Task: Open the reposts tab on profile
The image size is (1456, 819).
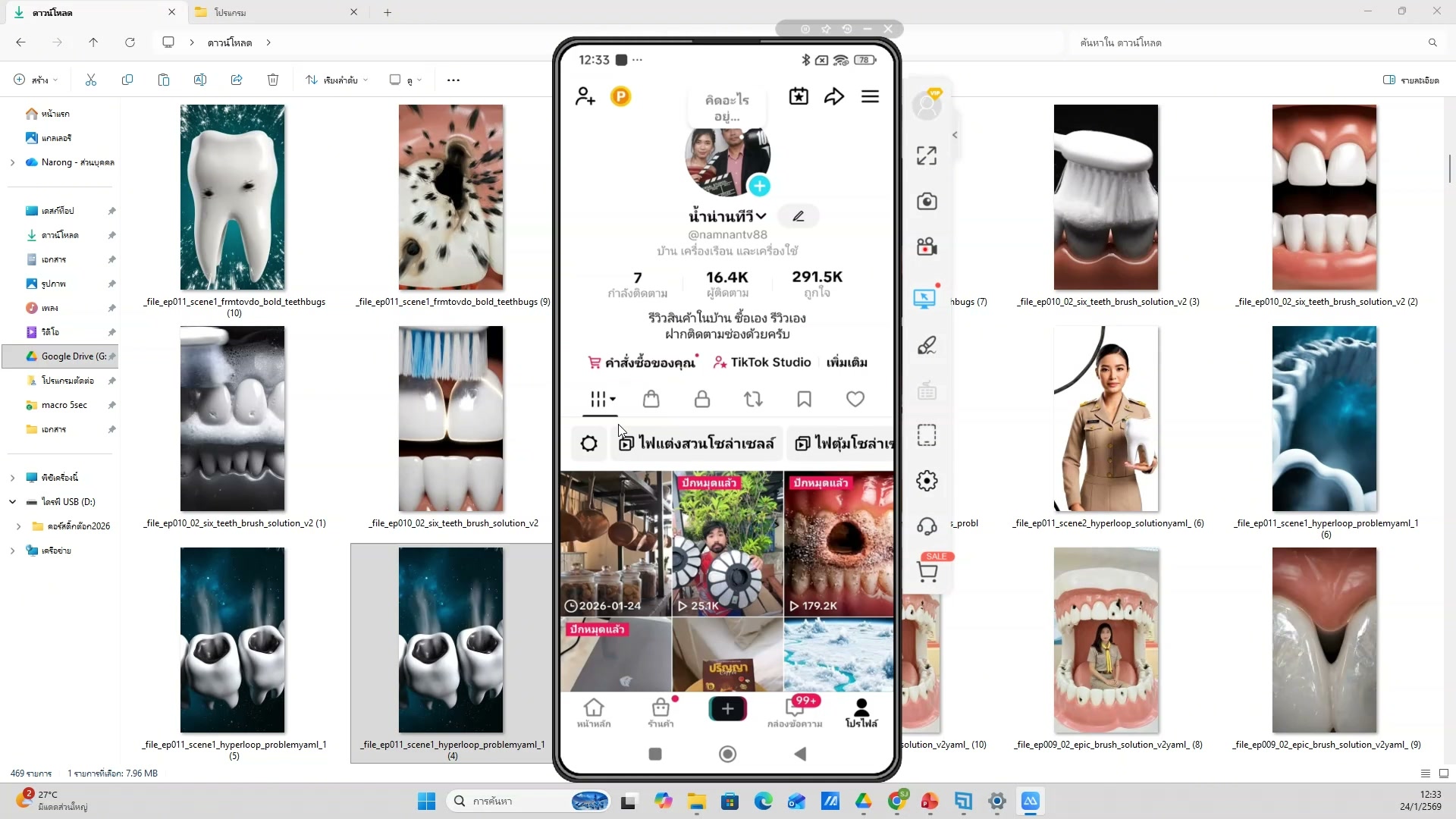Action: [753, 399]
